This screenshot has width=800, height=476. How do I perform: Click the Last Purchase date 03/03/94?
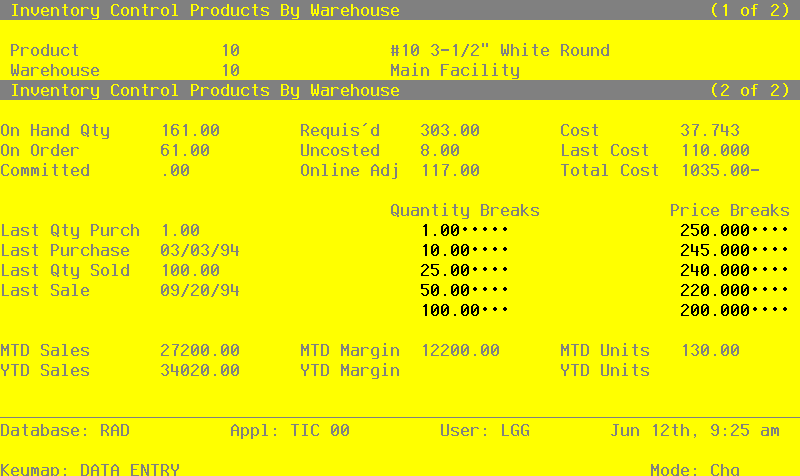click(200, 250)
